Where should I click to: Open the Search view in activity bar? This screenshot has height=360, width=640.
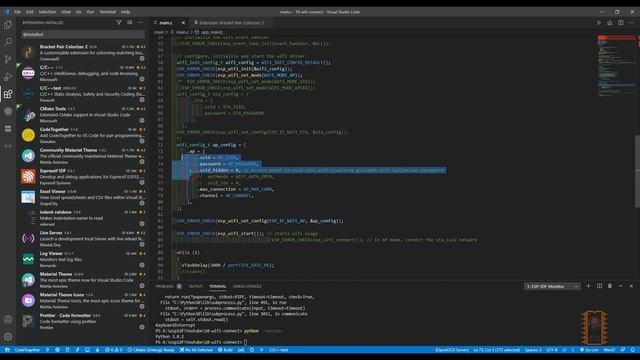(x=8, y=42)
